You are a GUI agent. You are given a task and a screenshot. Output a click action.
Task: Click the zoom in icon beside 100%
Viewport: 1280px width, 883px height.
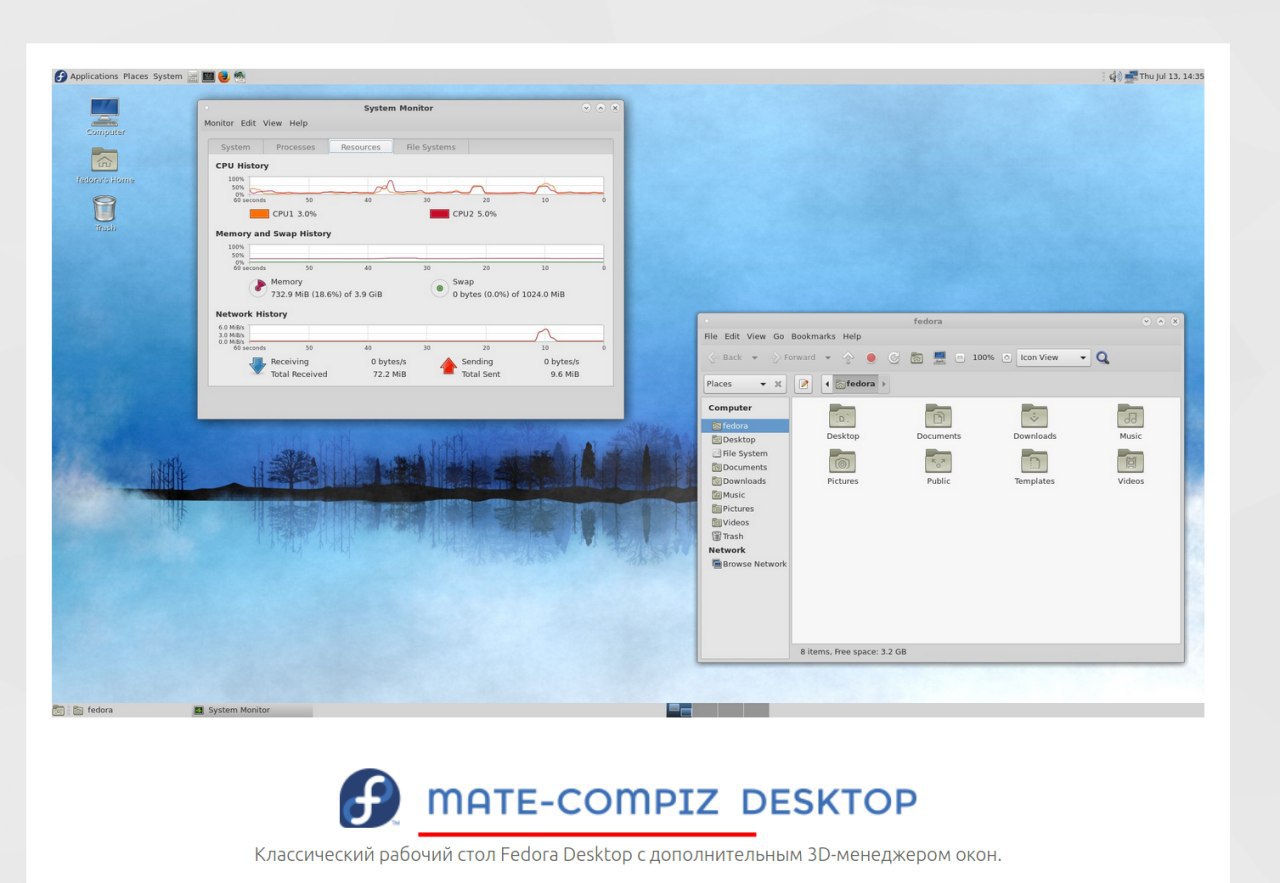click(x=1007, y=357)
